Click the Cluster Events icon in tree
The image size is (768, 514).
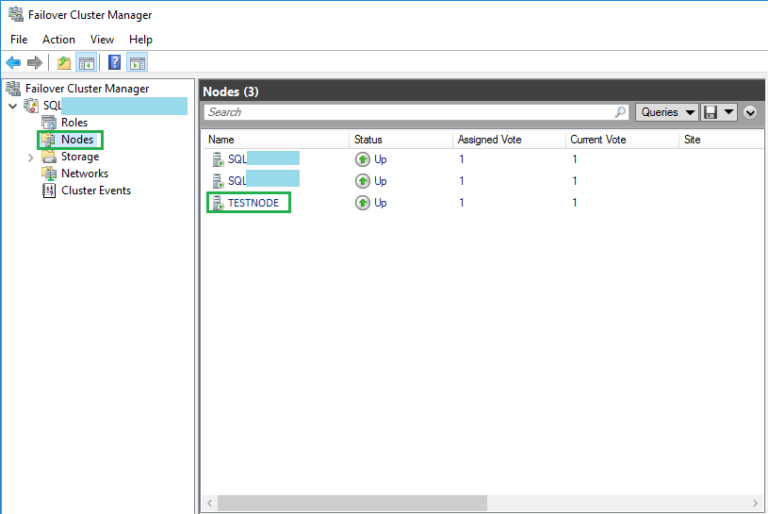(x=49, y=191)
